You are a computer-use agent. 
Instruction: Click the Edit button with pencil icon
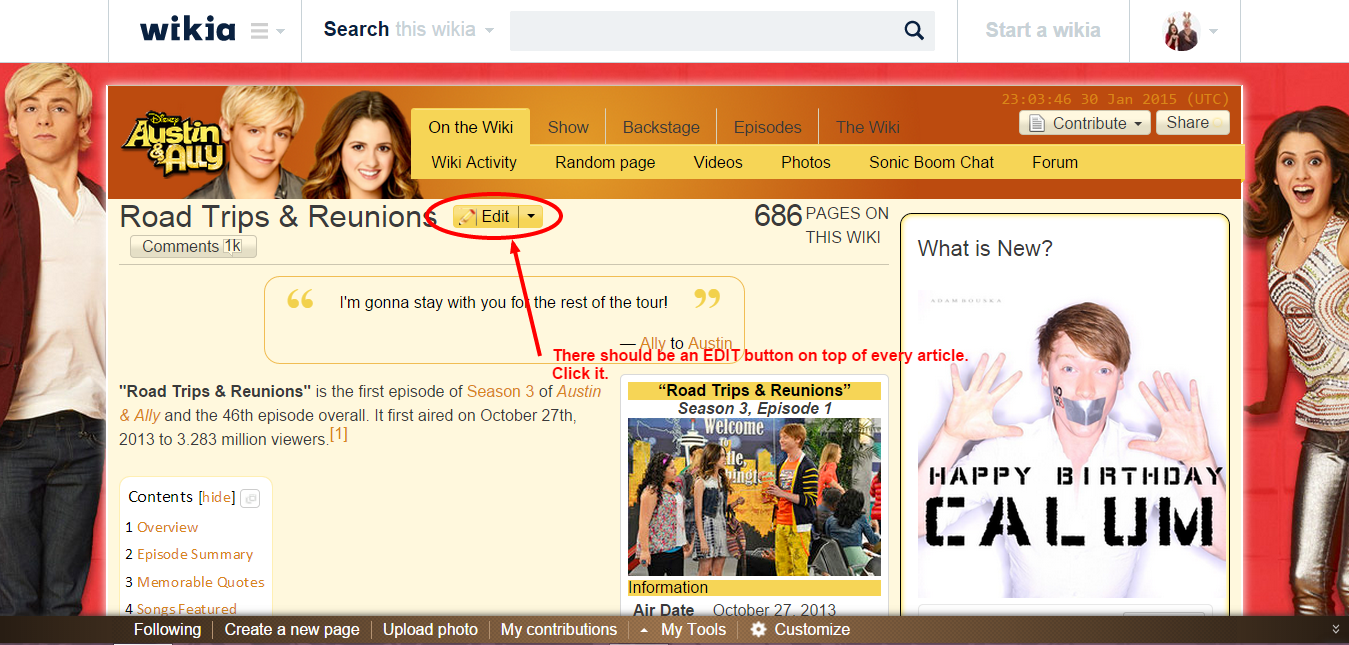pos(485,217)
